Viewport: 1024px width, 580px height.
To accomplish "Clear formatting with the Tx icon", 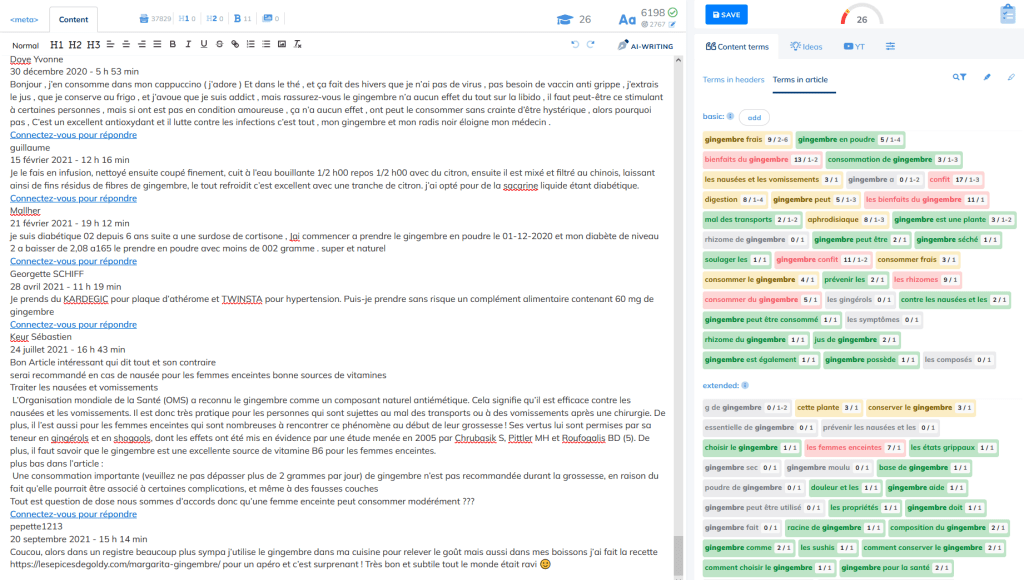I will 297,45.
